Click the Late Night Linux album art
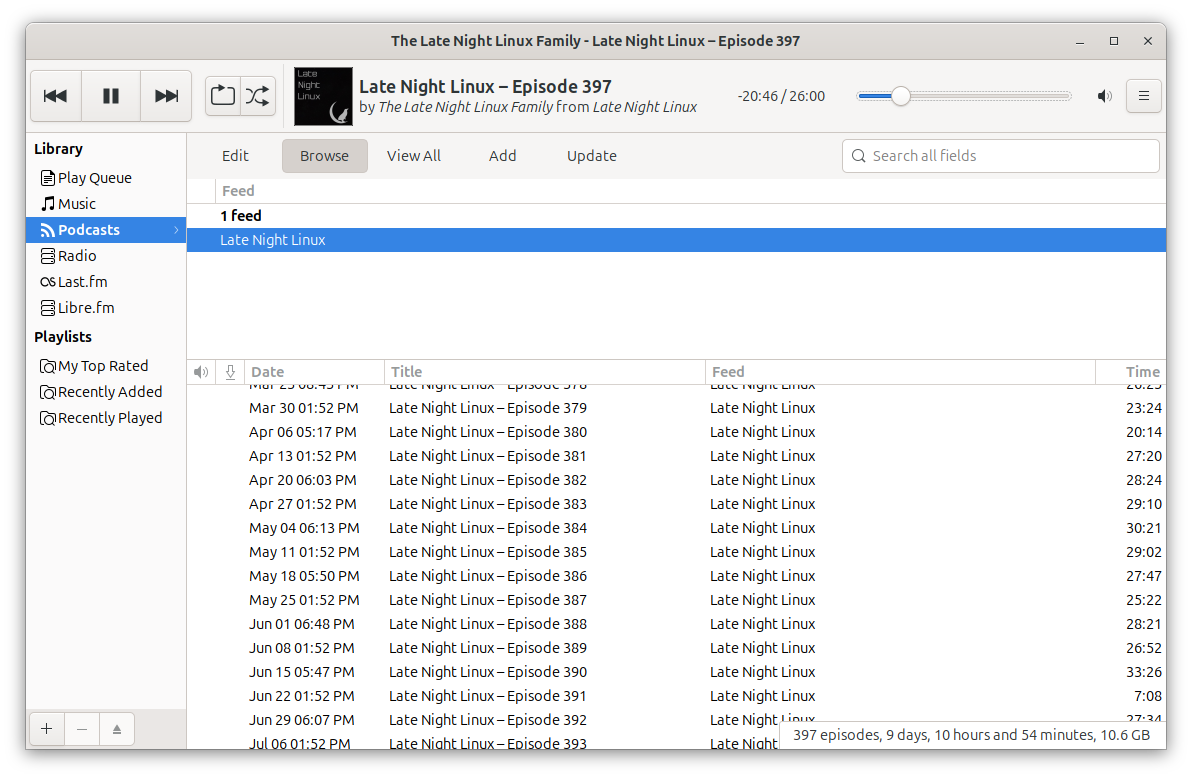Screen dimensions: 1192x778 click(323, 97)
